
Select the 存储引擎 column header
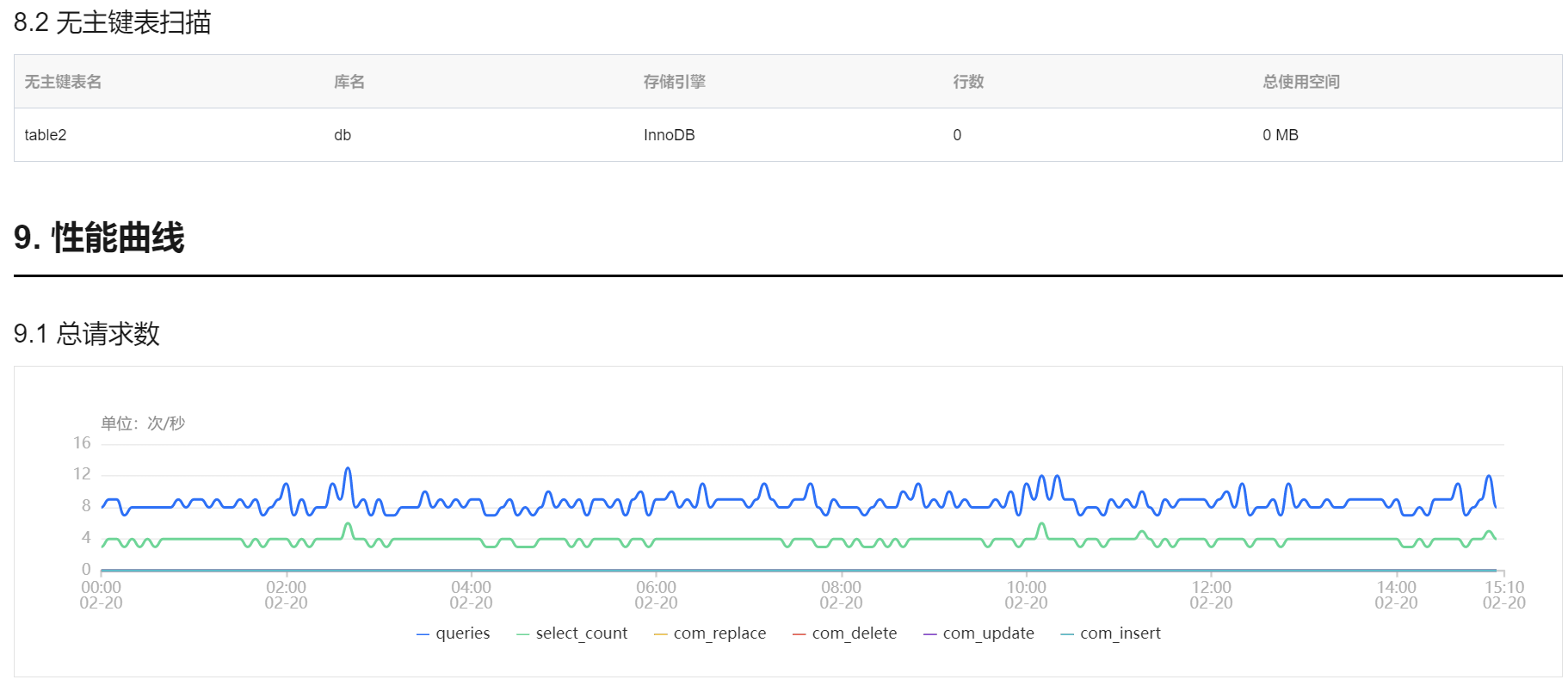[675, 82]
